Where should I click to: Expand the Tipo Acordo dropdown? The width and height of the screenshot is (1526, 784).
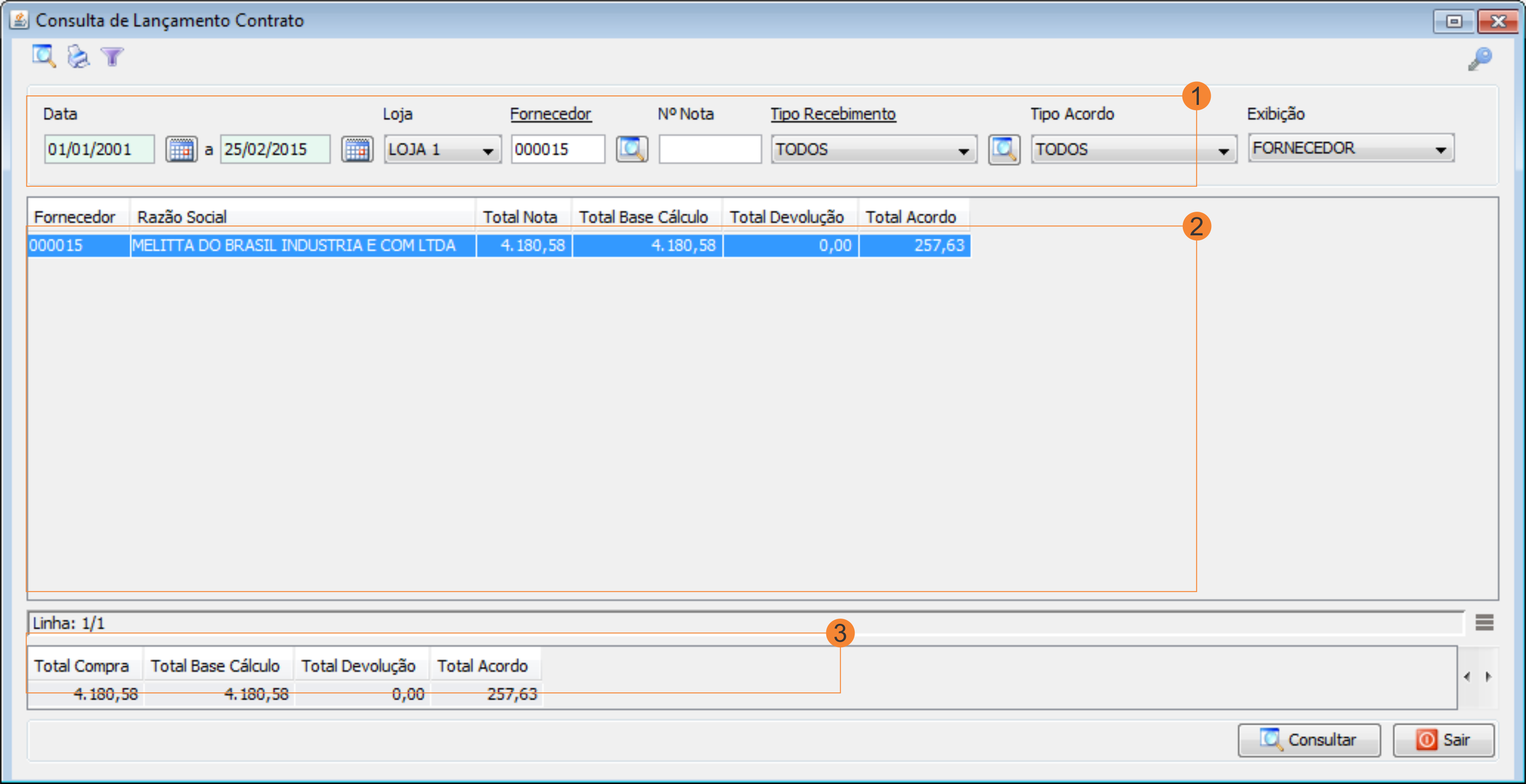[1223, 150]
